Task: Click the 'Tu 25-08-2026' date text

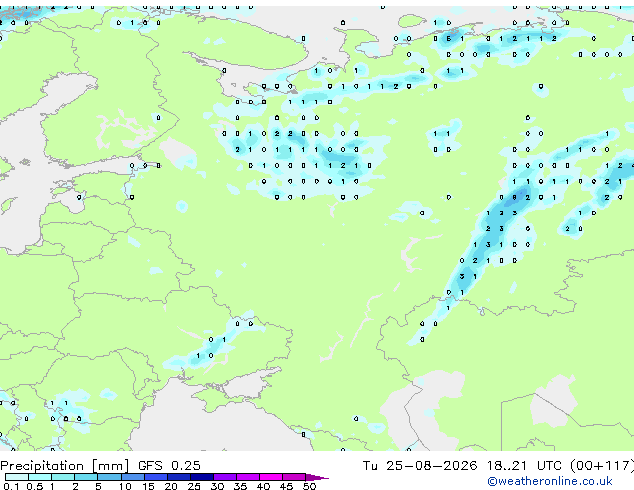Action: pos(420,466)
